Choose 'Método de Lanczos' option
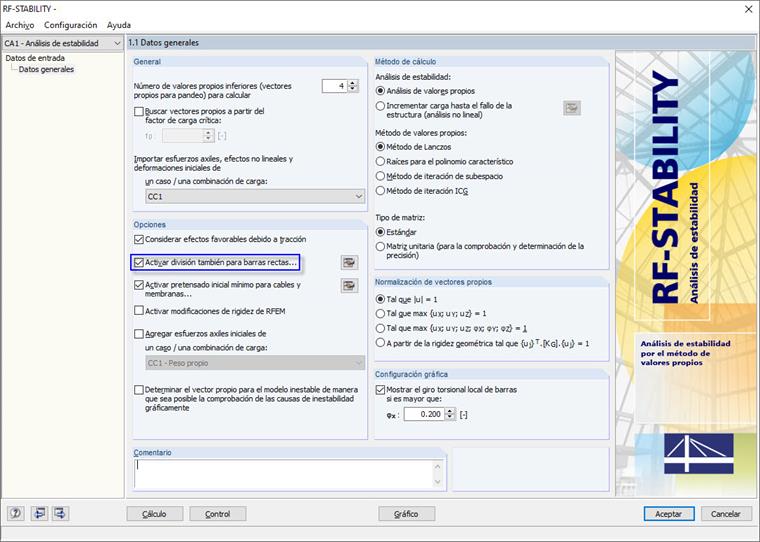Viewport: 760px width, 542px height. click(380, 146)
